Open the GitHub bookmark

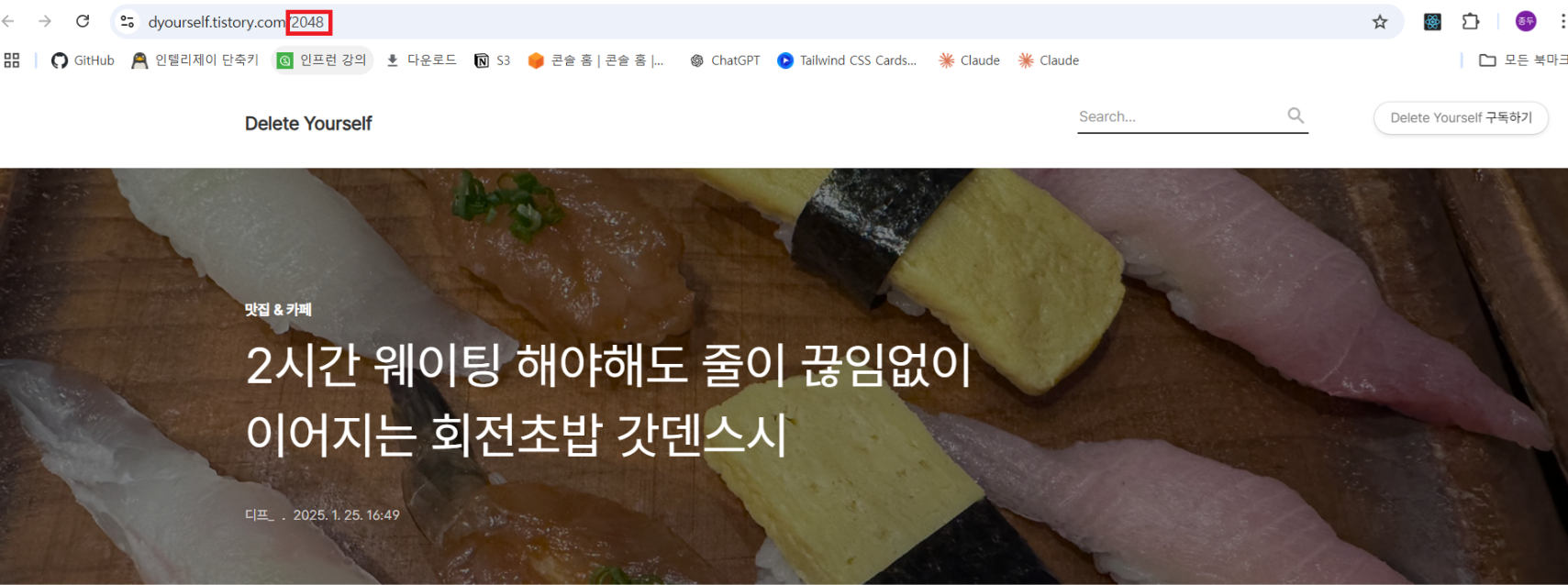(83, 61)
